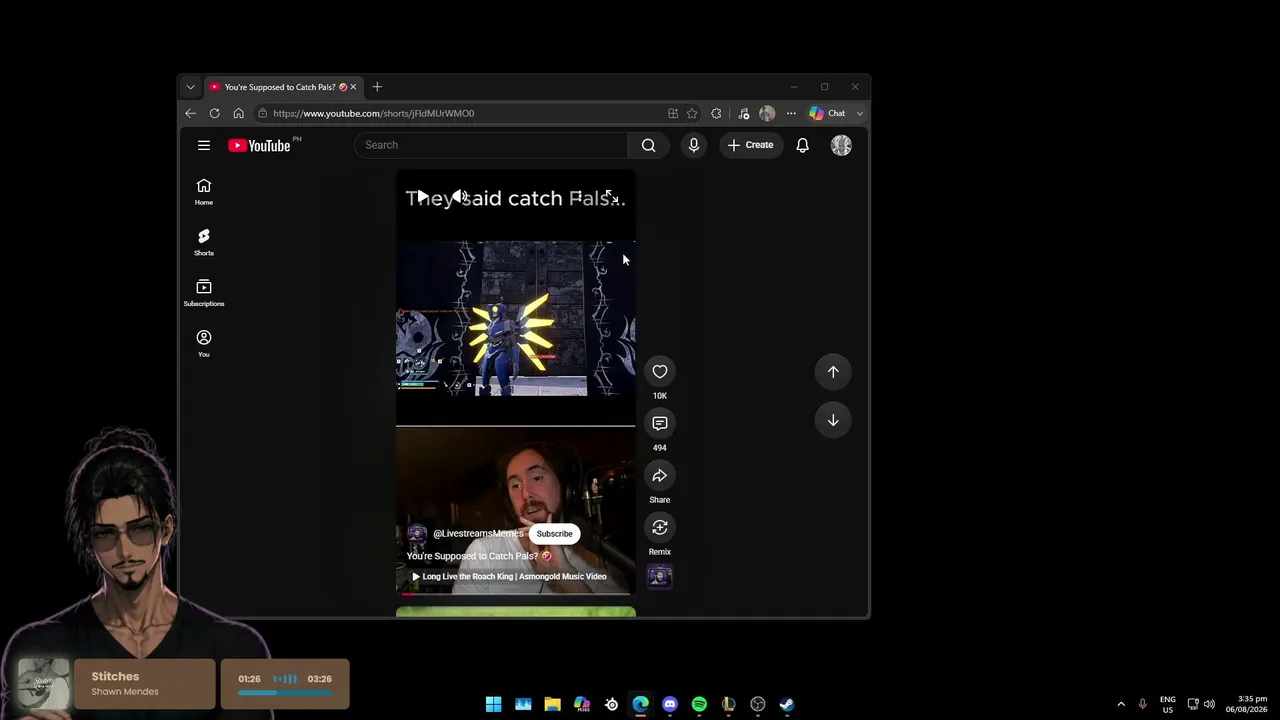
Task: Remix this Short
Action: [x=660, y=528]
